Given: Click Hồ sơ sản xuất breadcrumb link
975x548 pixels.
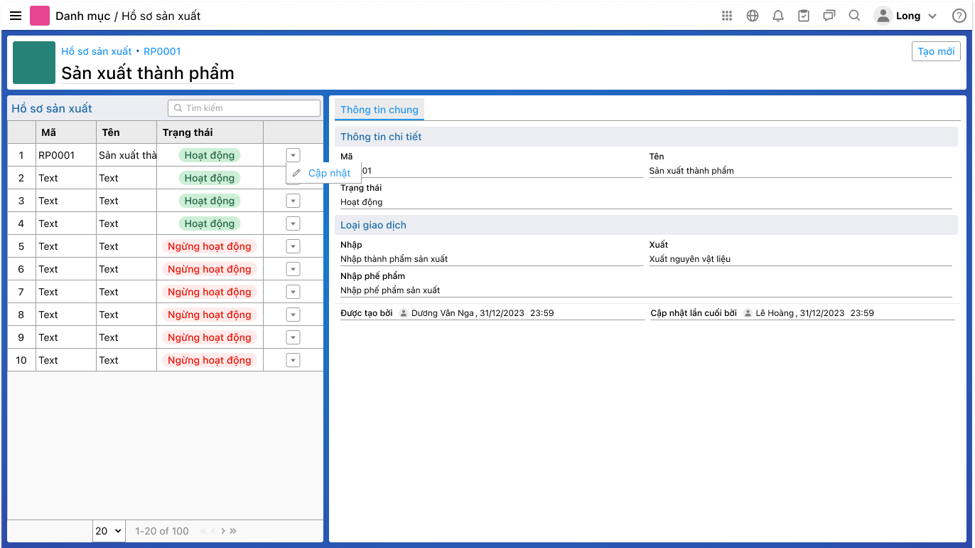Looking at the screenshot, I should 95,51.
